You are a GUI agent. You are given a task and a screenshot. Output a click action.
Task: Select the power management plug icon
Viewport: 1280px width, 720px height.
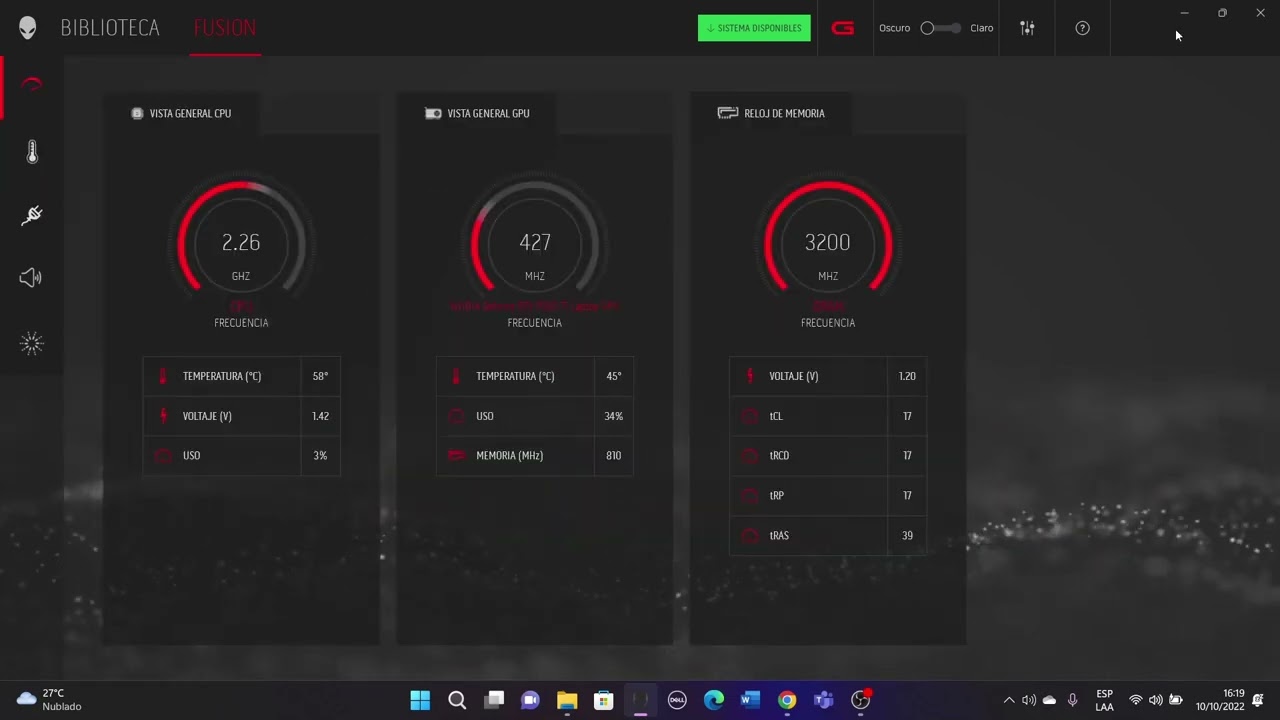pos(31,215)
